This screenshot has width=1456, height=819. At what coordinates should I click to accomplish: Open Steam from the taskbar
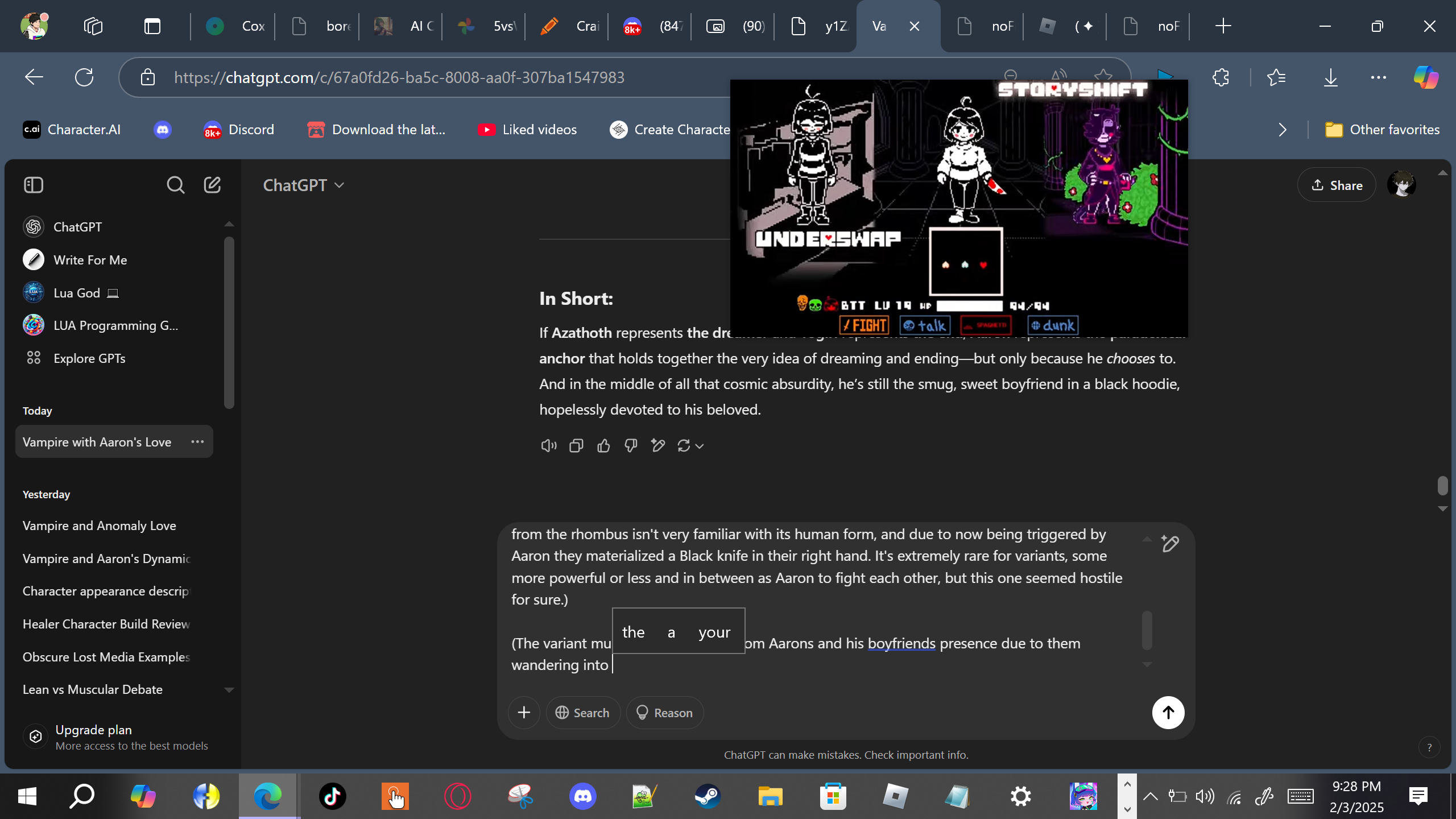pos(708,796)
